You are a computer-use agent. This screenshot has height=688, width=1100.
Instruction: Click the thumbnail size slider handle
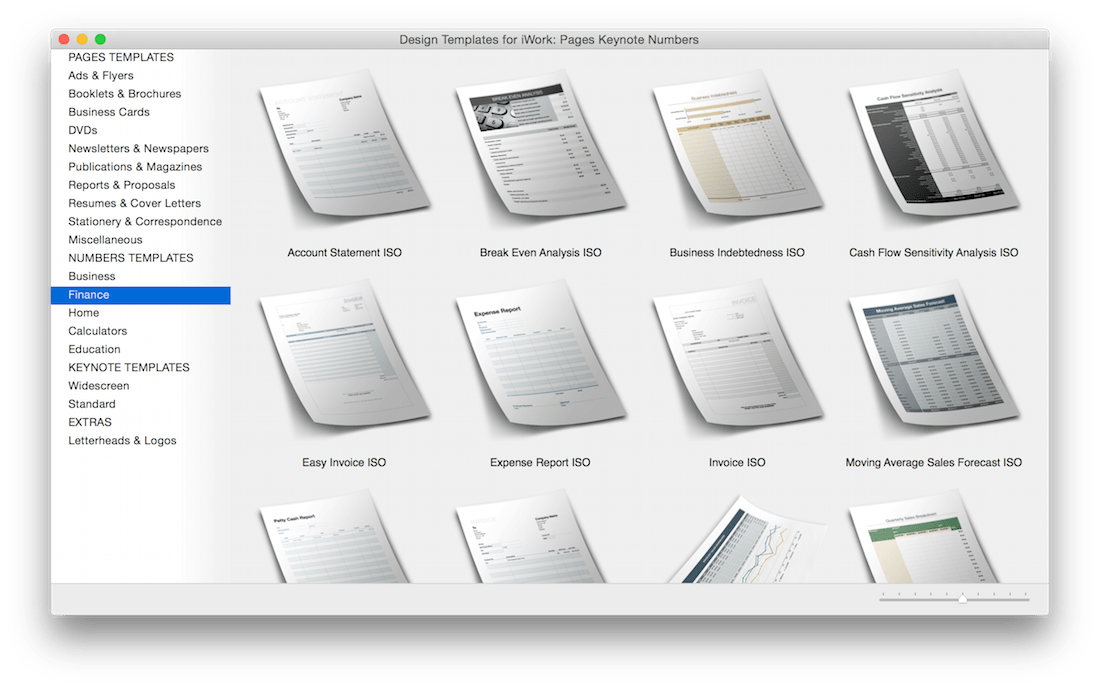pos(962,598)
